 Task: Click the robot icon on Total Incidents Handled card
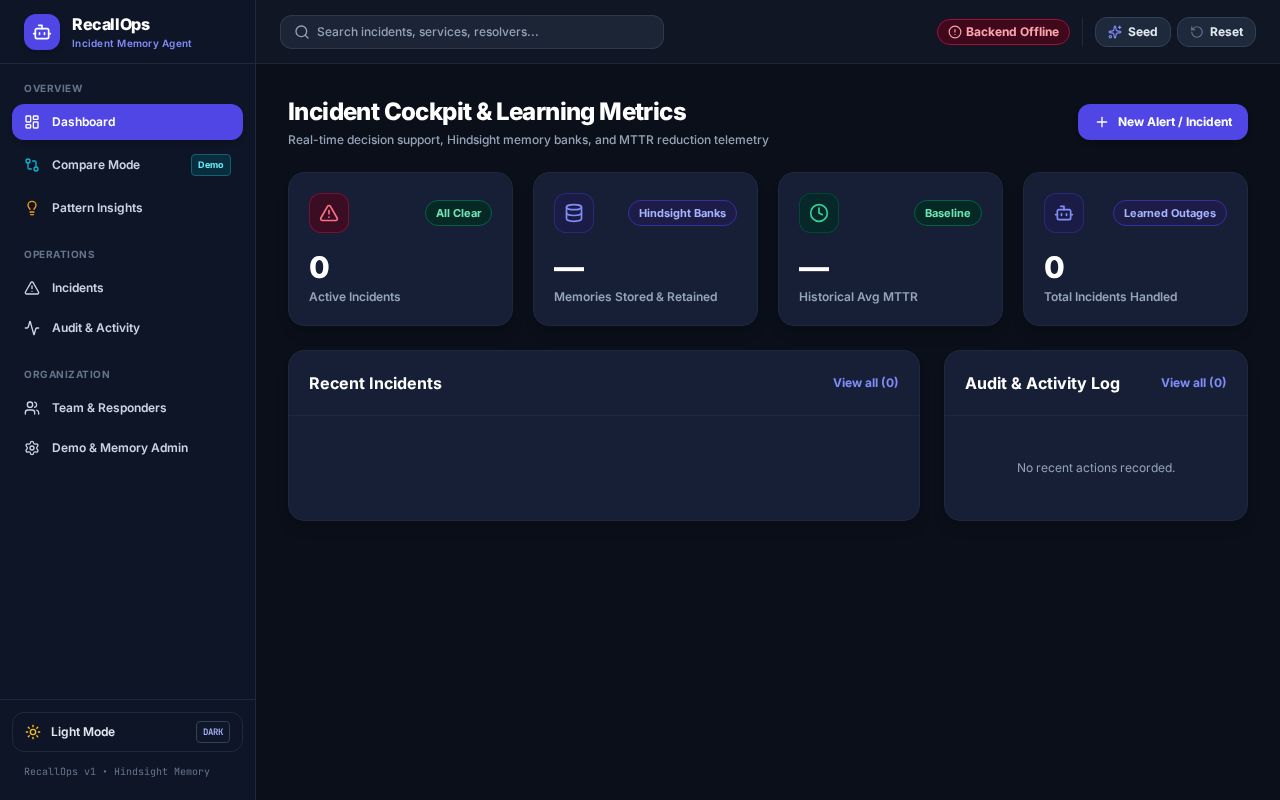click(1064, 213)
